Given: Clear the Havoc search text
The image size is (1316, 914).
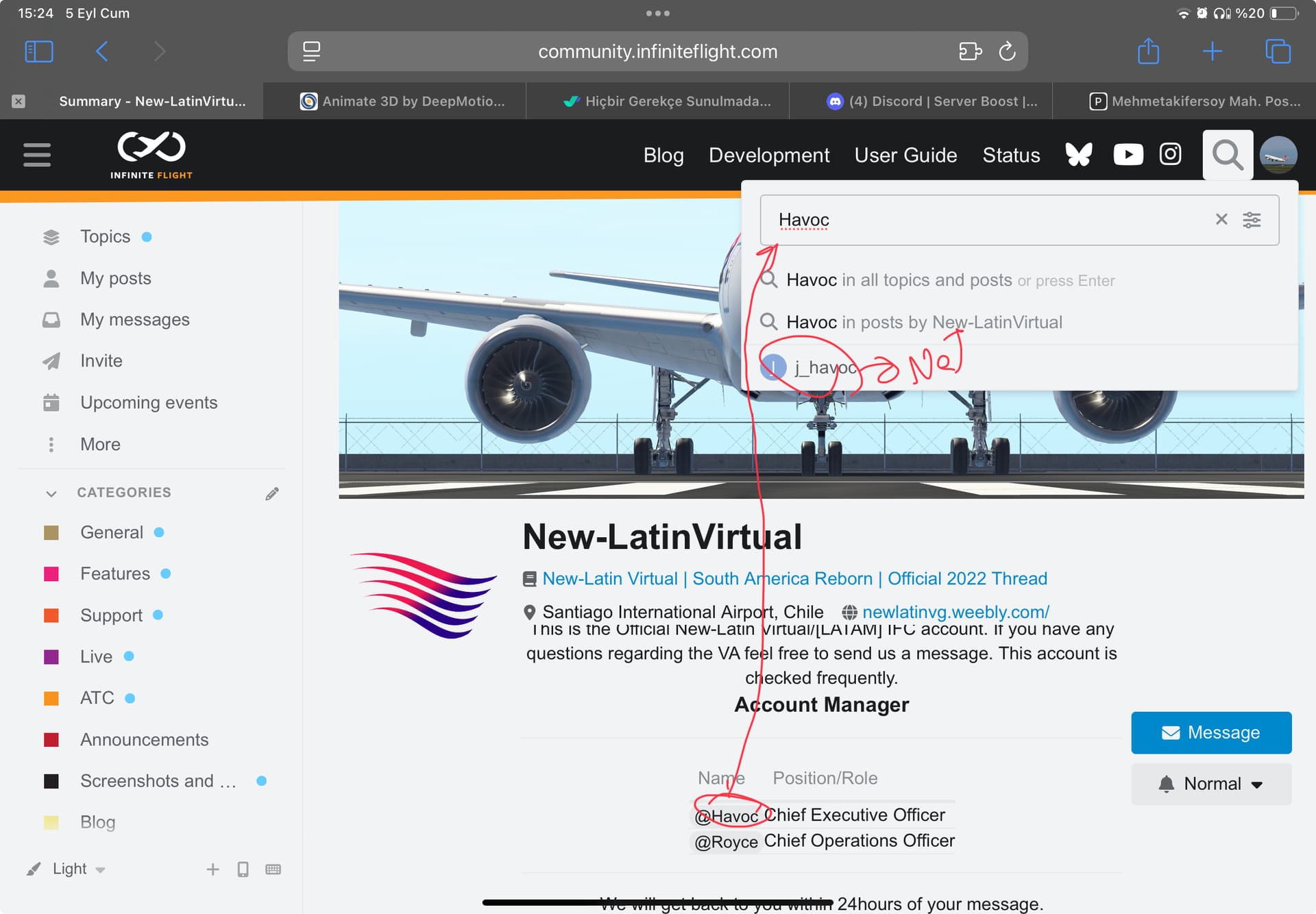Looking at the screenshot, I should (1221, 219).
